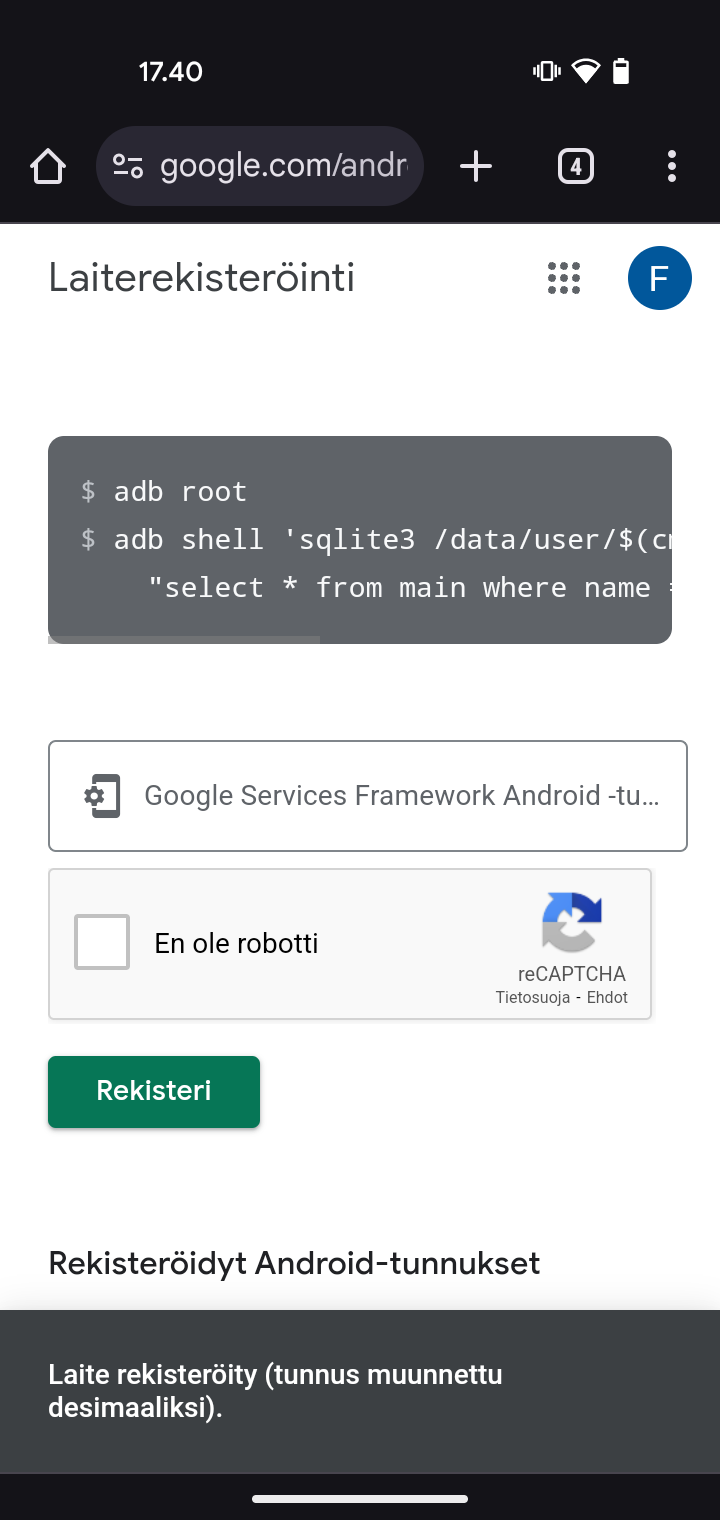
Task: Click the device gear icon in input
Action: click(101, 796)
